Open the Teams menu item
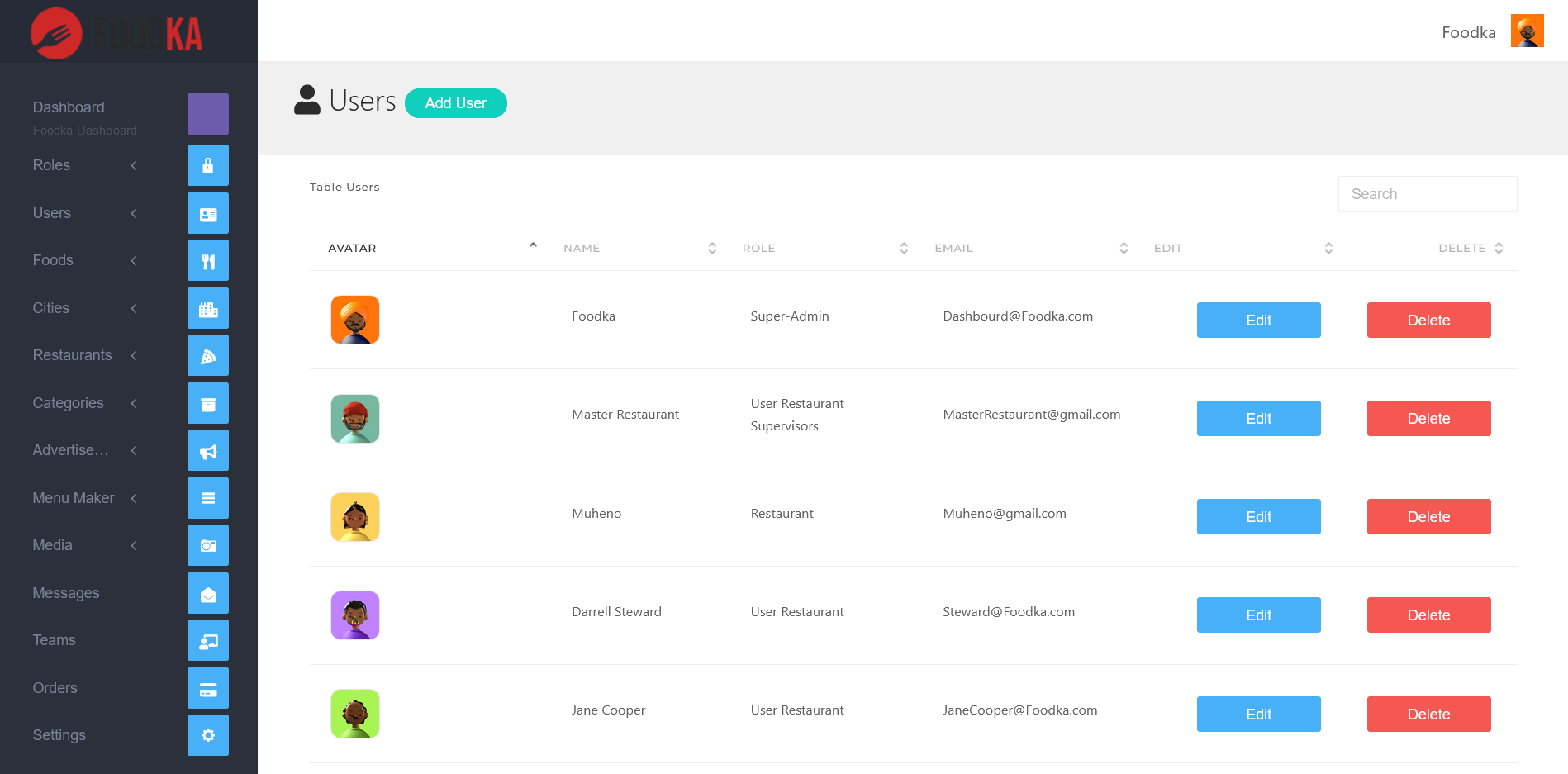Image resolution: width=1568 pixels, height=774 pixels. pos(55,640)
